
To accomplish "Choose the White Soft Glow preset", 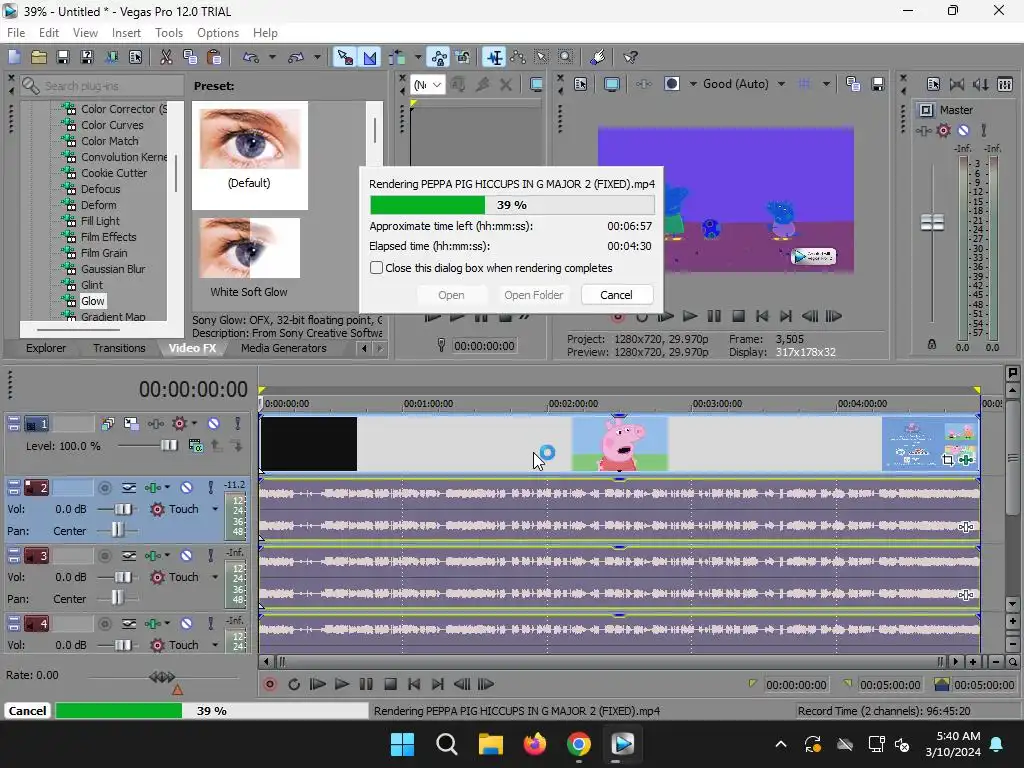I will click(x=249, y=257).
